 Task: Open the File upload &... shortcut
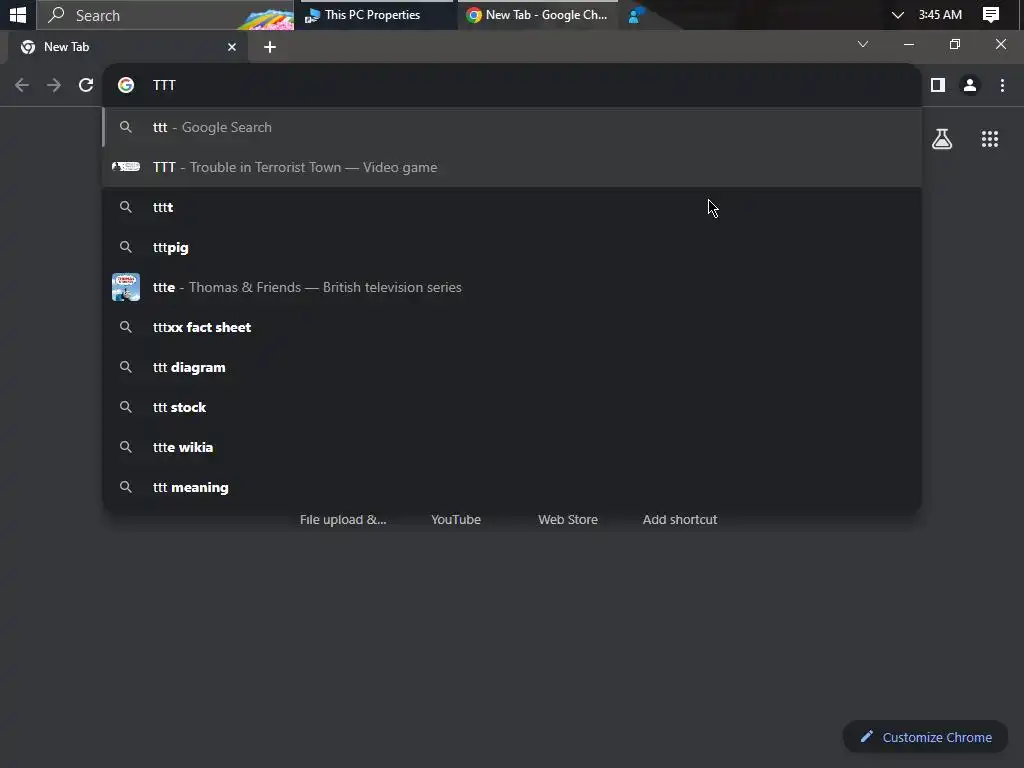[343, 520]
